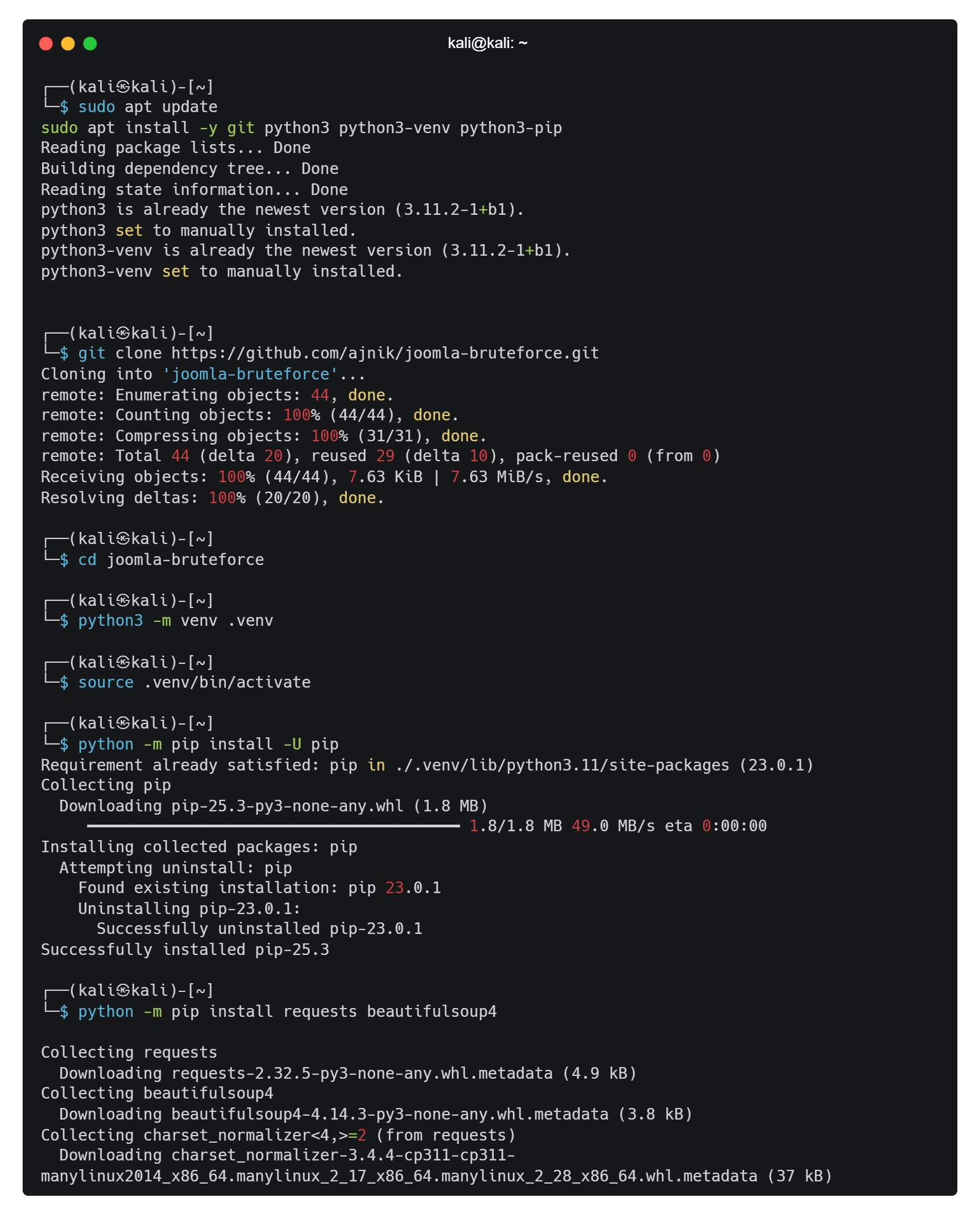Click the Successfully installed pip-25.3 message
The height and width of the screenshot is (1214, 980).
(x=186, y=949)
